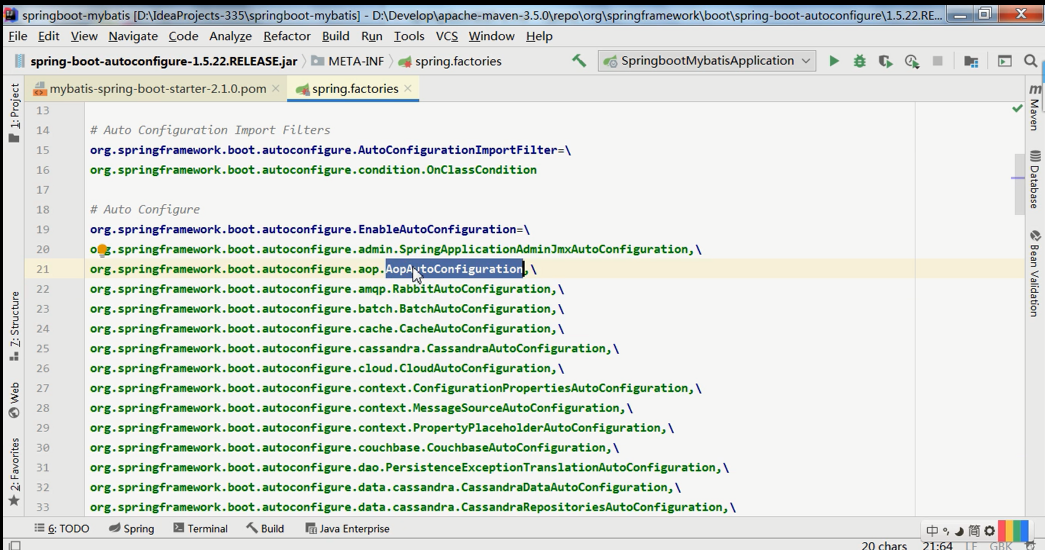
Task: Open the View menu
Action: coord(84,36)
